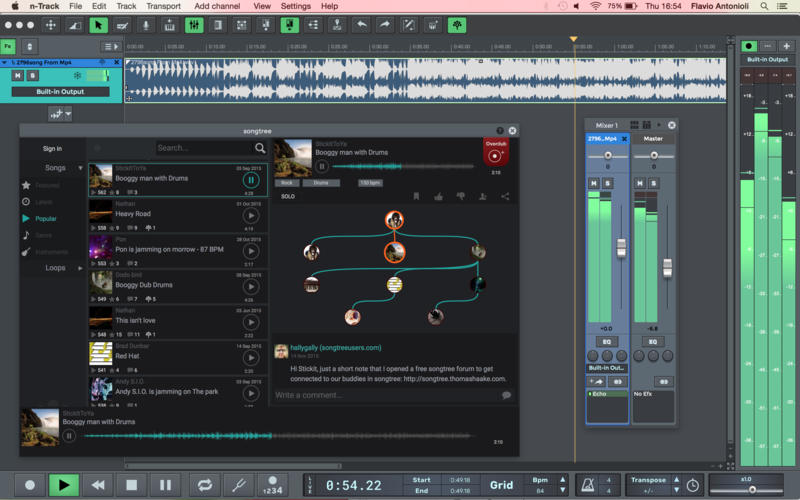Click the undo arrow in the toolbar
The image size is (800, 500).
(360, 25)
